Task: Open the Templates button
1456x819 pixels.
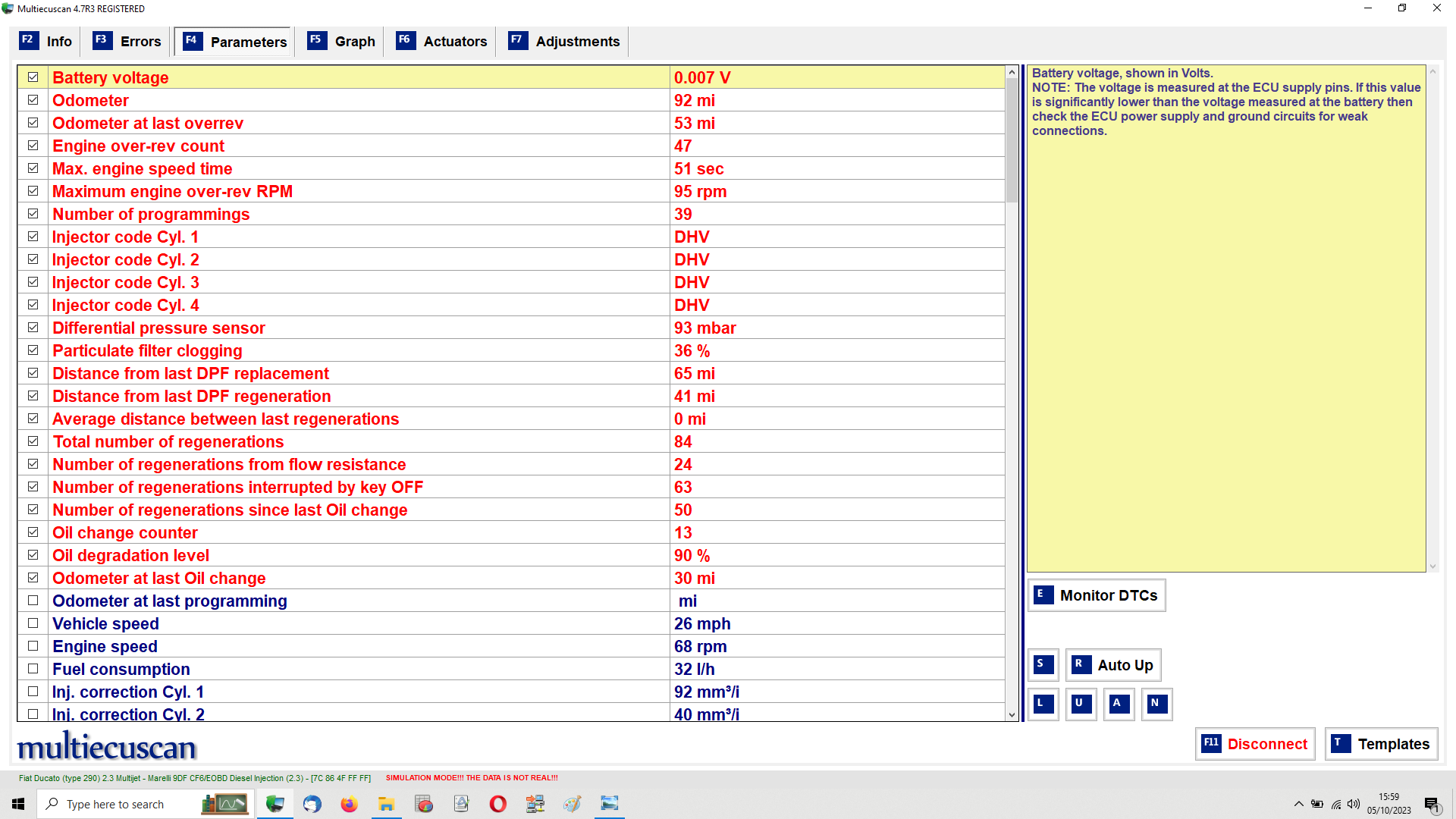Action: point(1381,744)
